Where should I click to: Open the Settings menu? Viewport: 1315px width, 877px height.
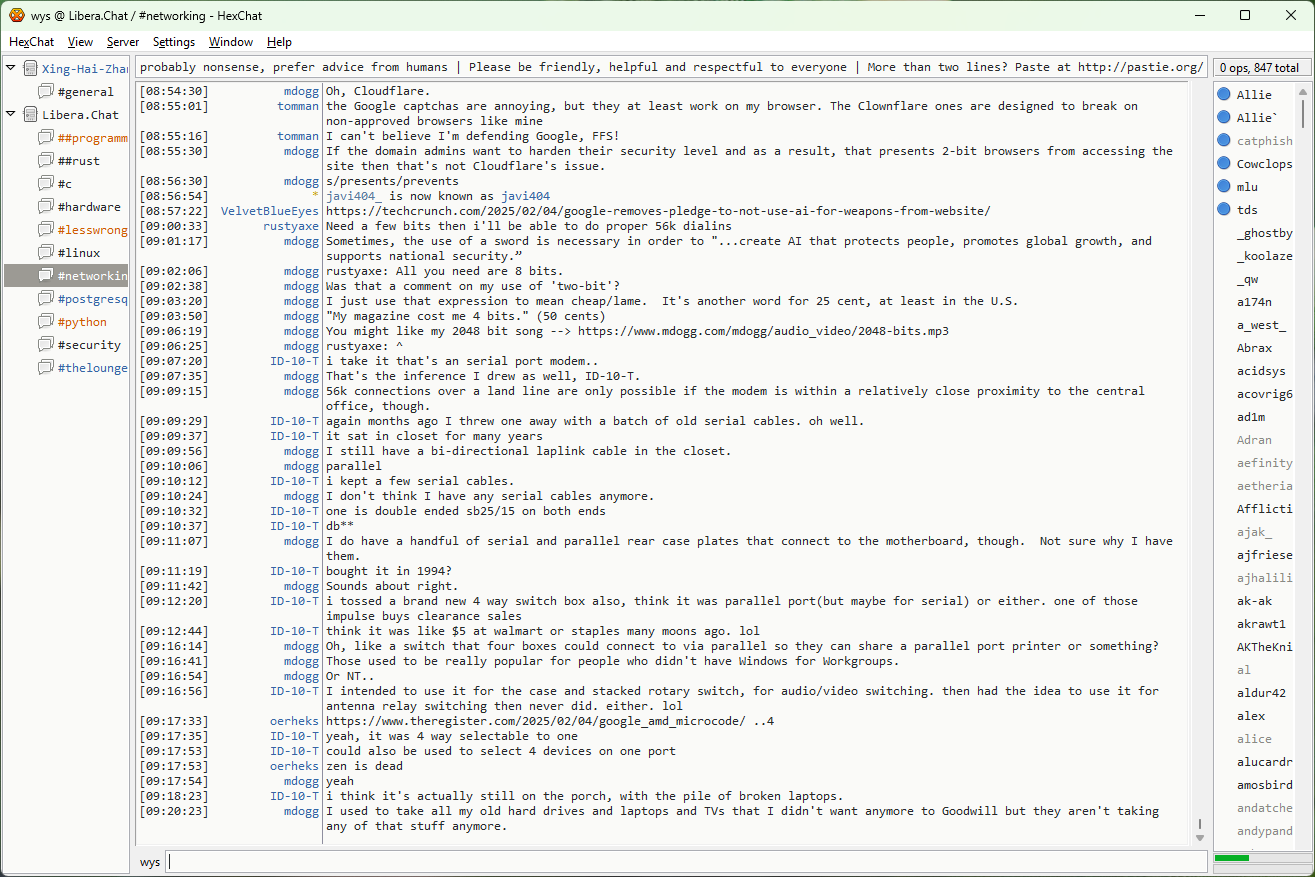point(174,42)
